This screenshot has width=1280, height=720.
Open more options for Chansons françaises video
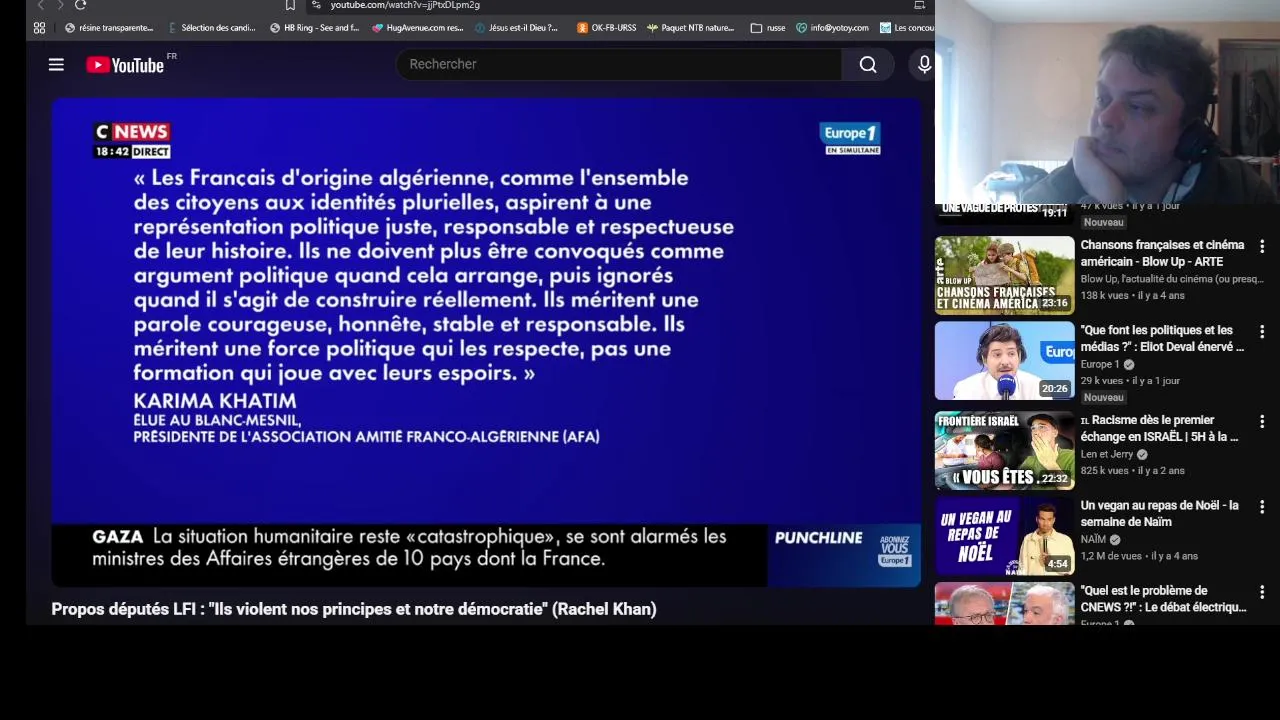click(1262, 246)
